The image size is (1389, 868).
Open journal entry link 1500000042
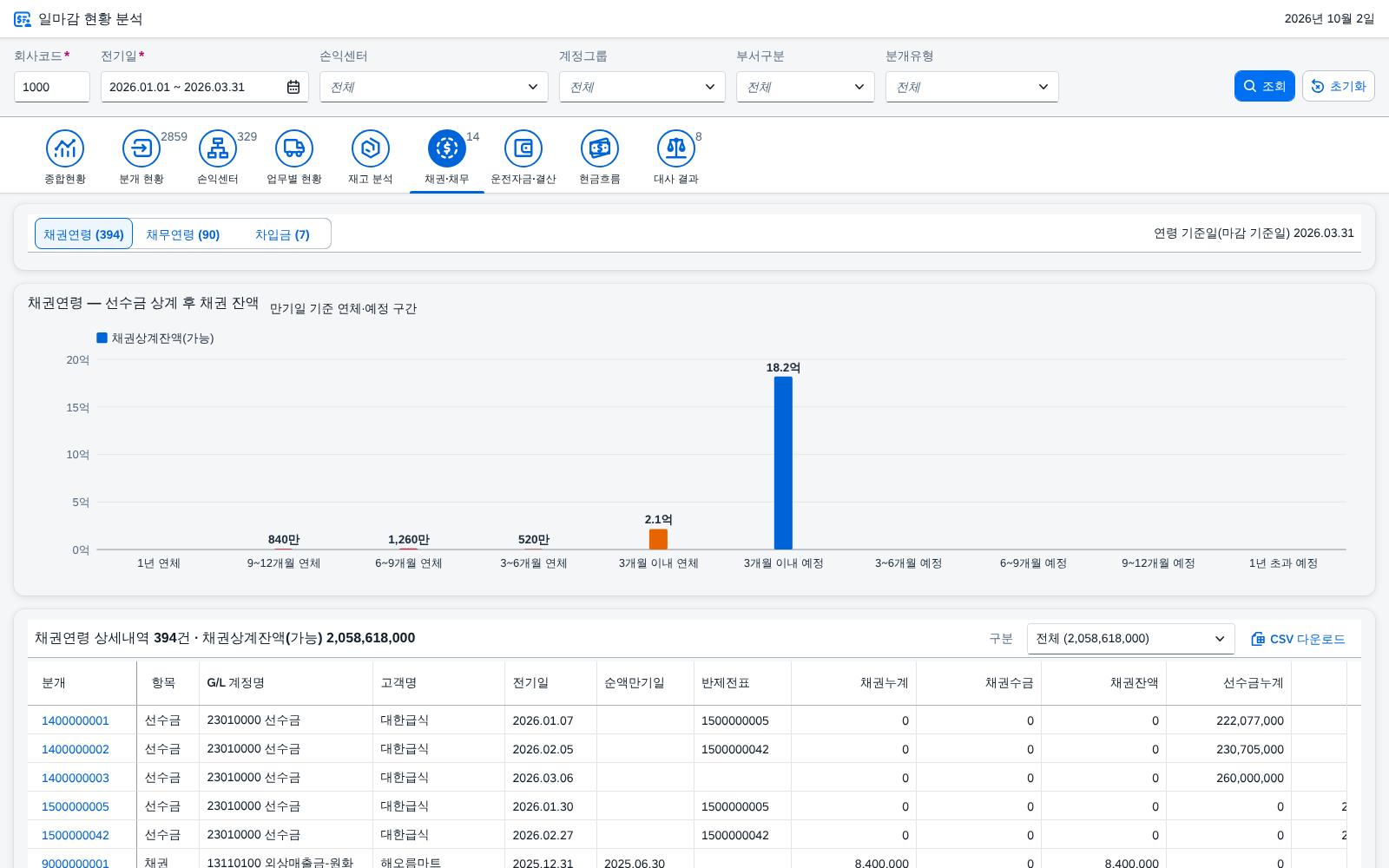click(x=76, y=835)
